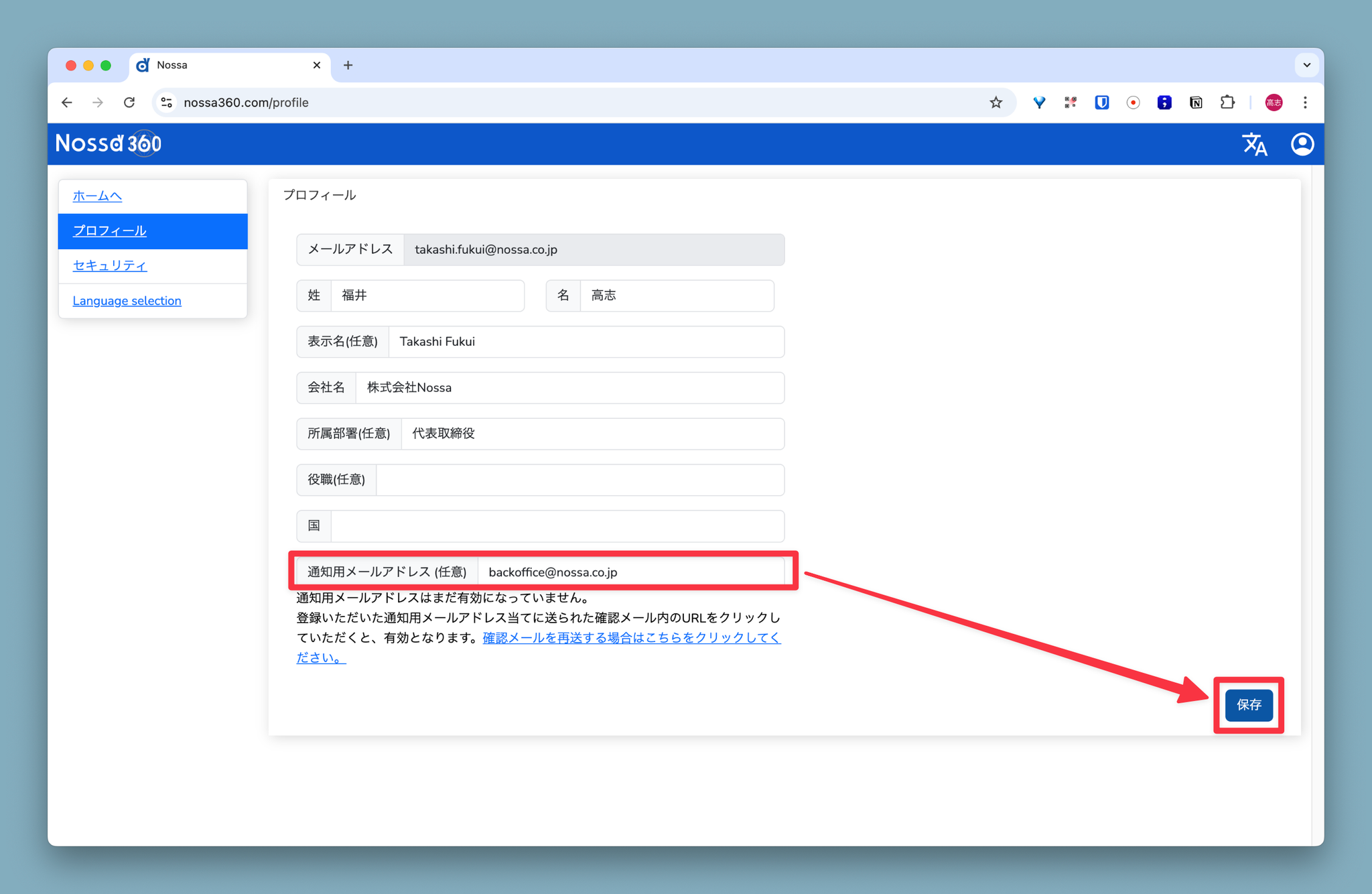Open the Notion extension icon
Image resolution: width=1372 pixels, height=894 pixels.
click(1196, 103)
